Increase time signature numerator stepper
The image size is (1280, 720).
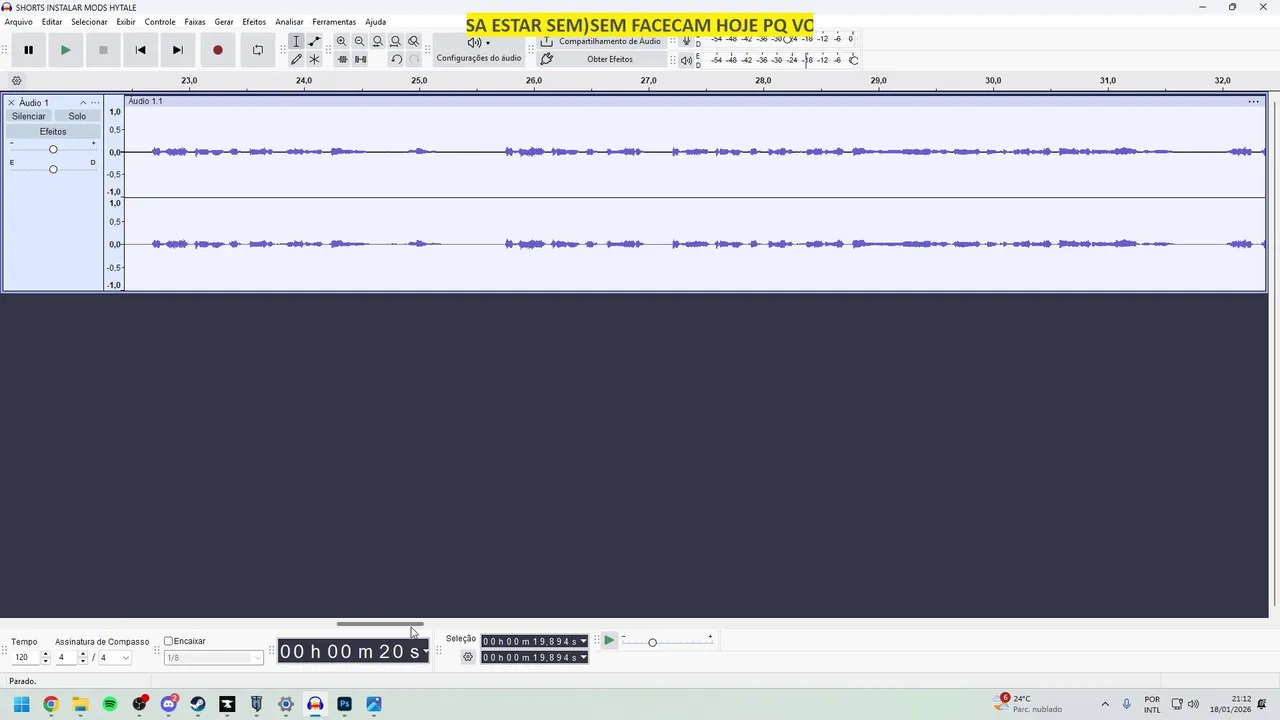(83, 655)
